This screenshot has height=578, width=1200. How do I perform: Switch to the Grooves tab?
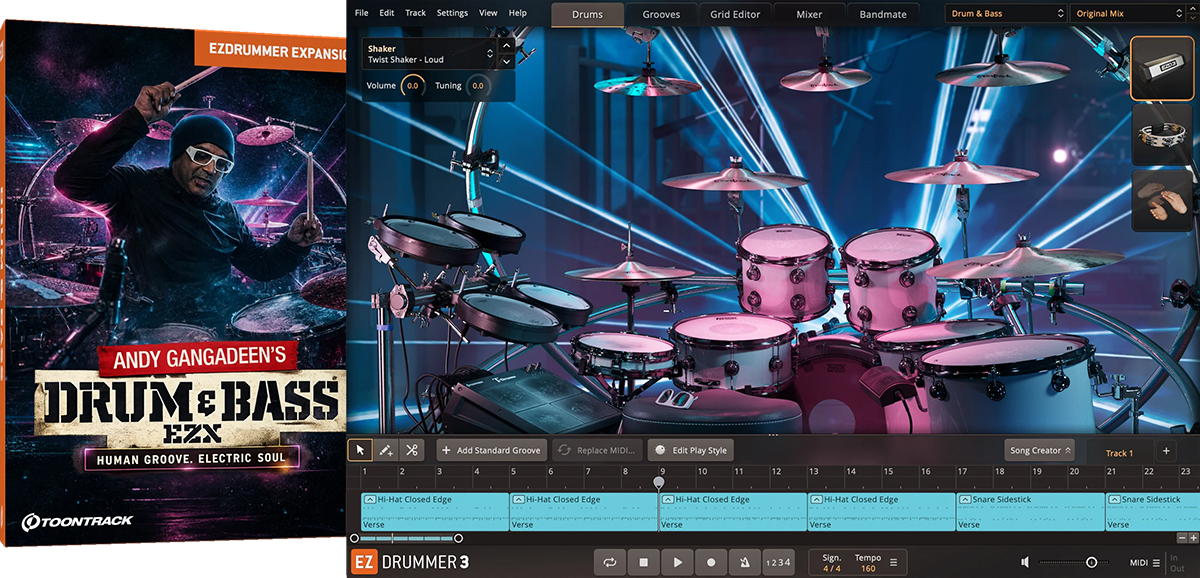(661, 14)
